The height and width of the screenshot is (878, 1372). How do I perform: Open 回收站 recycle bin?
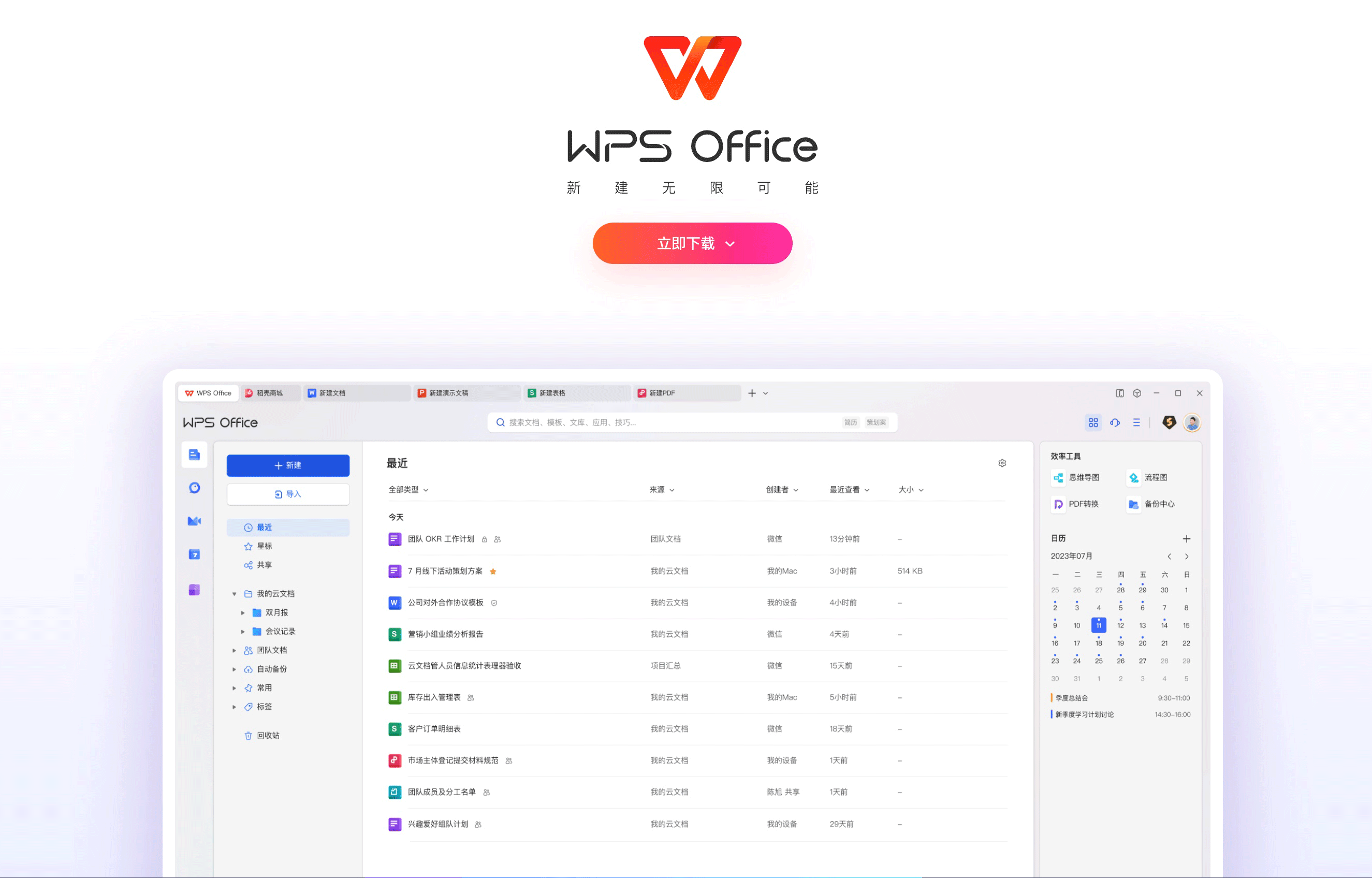point(262,736)
